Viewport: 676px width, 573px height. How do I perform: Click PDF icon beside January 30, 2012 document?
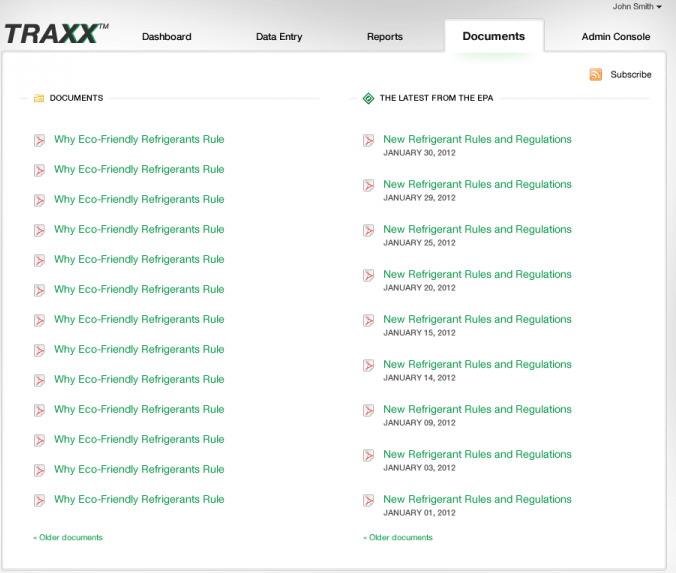pyautogui.click(x=369, y=141)
